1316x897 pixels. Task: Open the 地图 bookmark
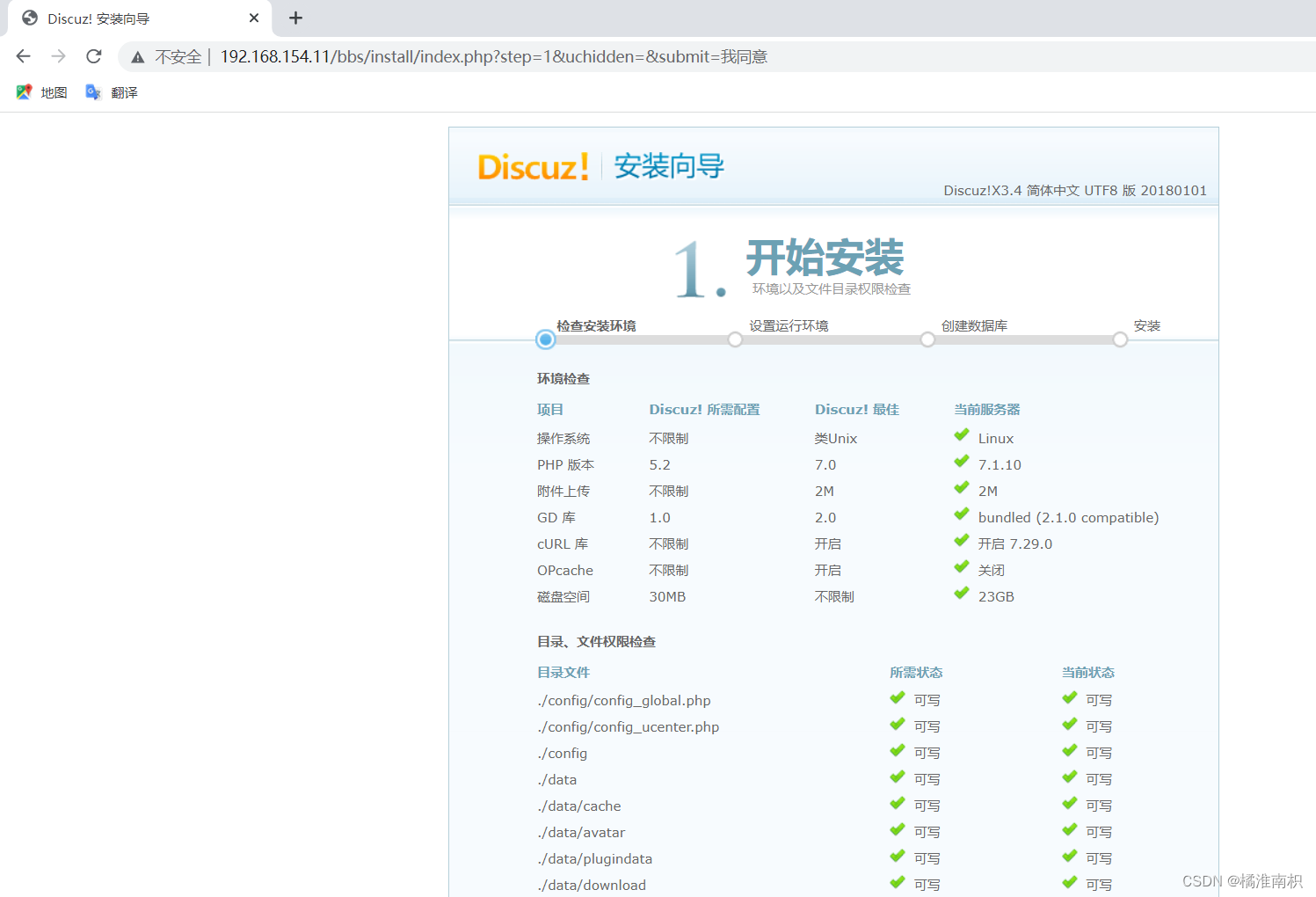[x=41, y=92]
